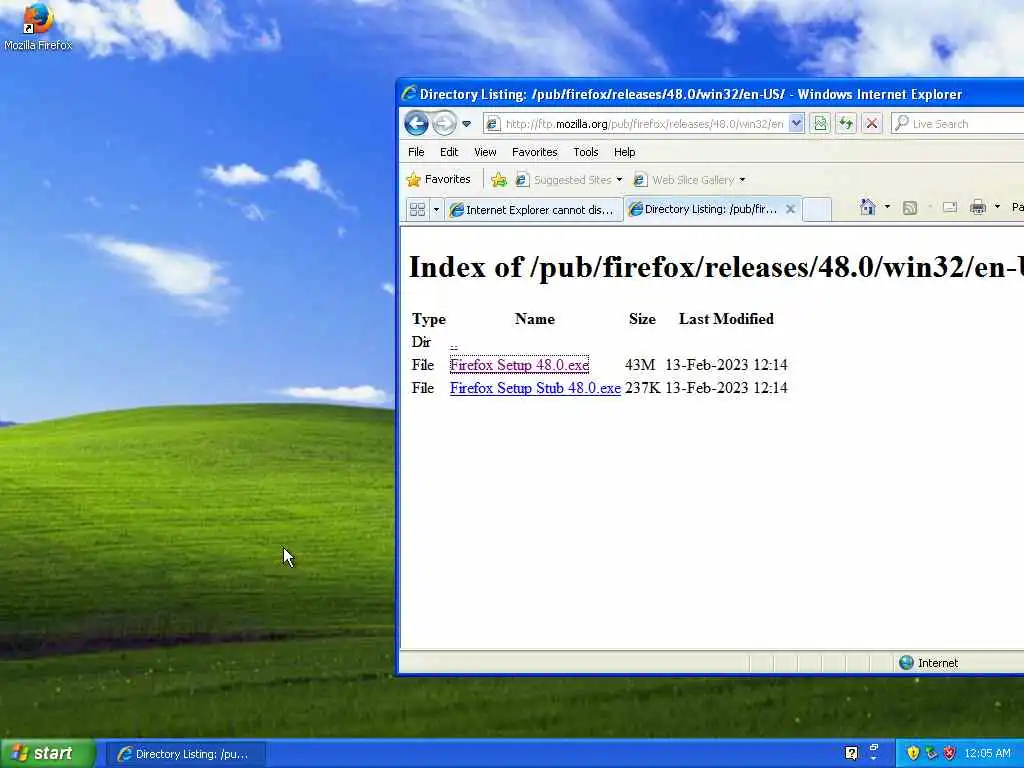This screenshot has height=768, width=1024.
Task: Click the '237K' size cell
Action: click(643, 388)
